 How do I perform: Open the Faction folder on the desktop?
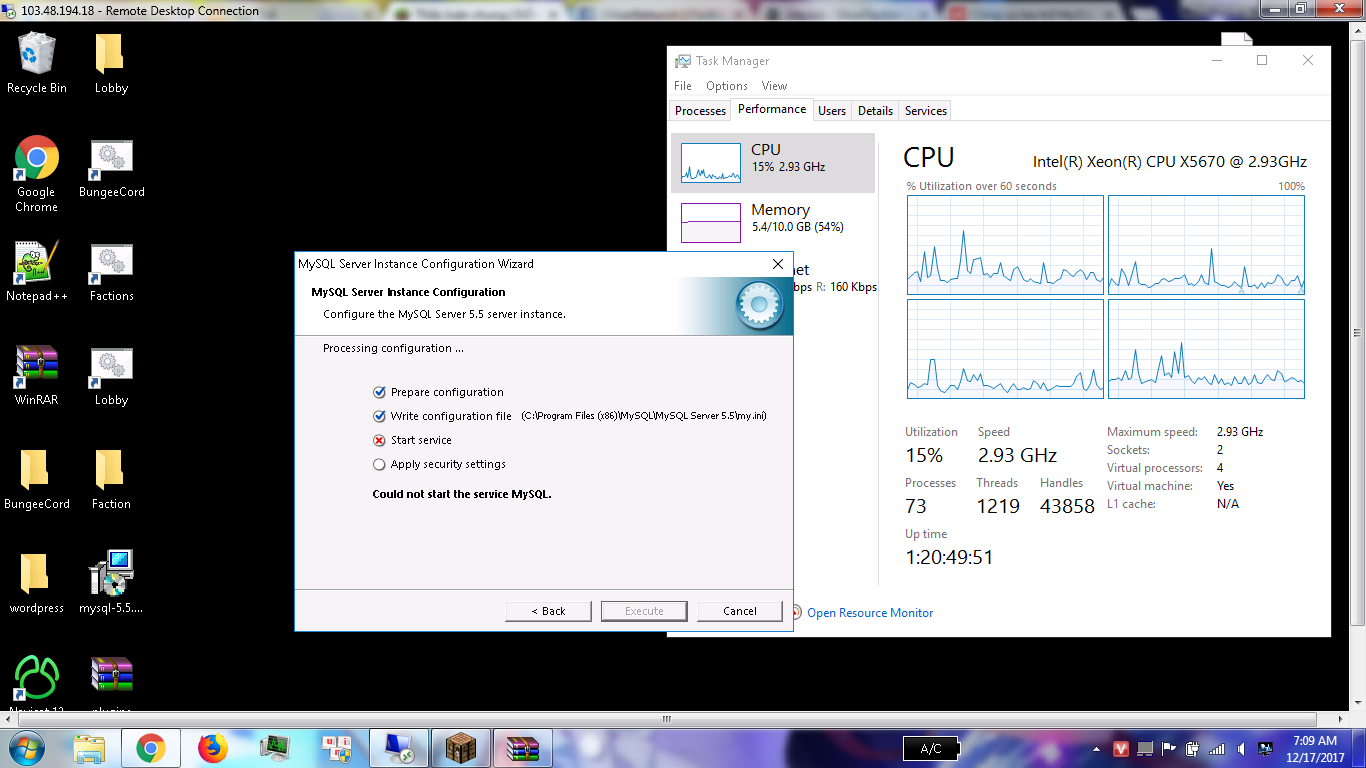(x=111, y=479)
